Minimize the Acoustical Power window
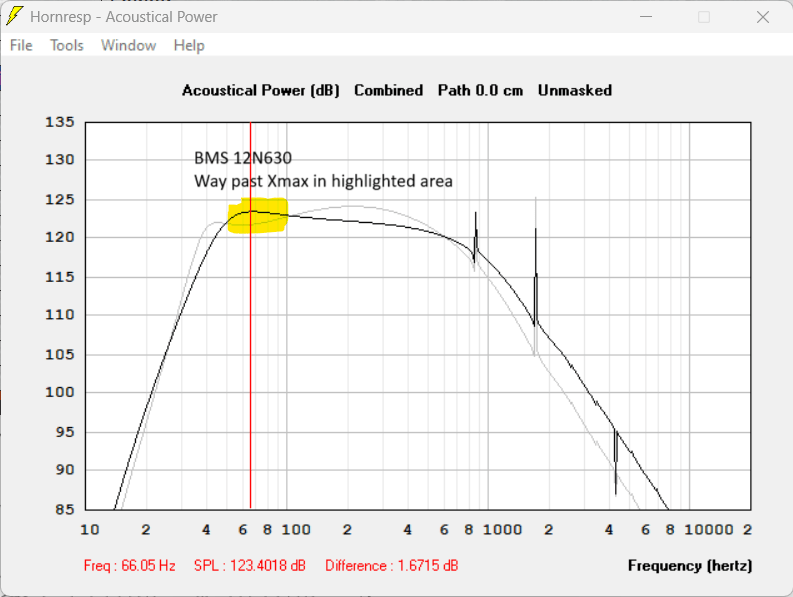Viewport: 793px width, 597px height. point(646,17)
